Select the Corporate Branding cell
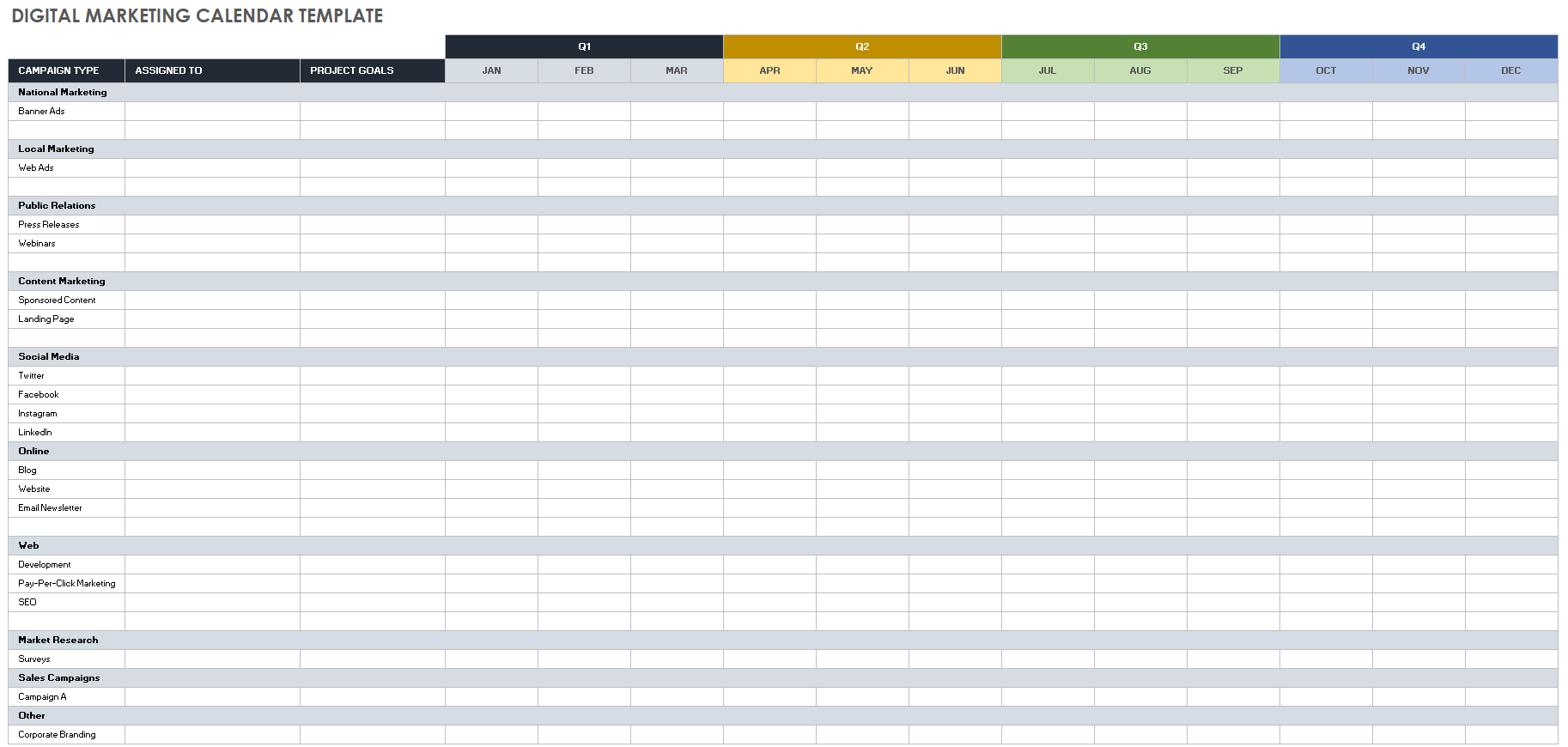Viewport: 1568px width, 747px height. 66,734
